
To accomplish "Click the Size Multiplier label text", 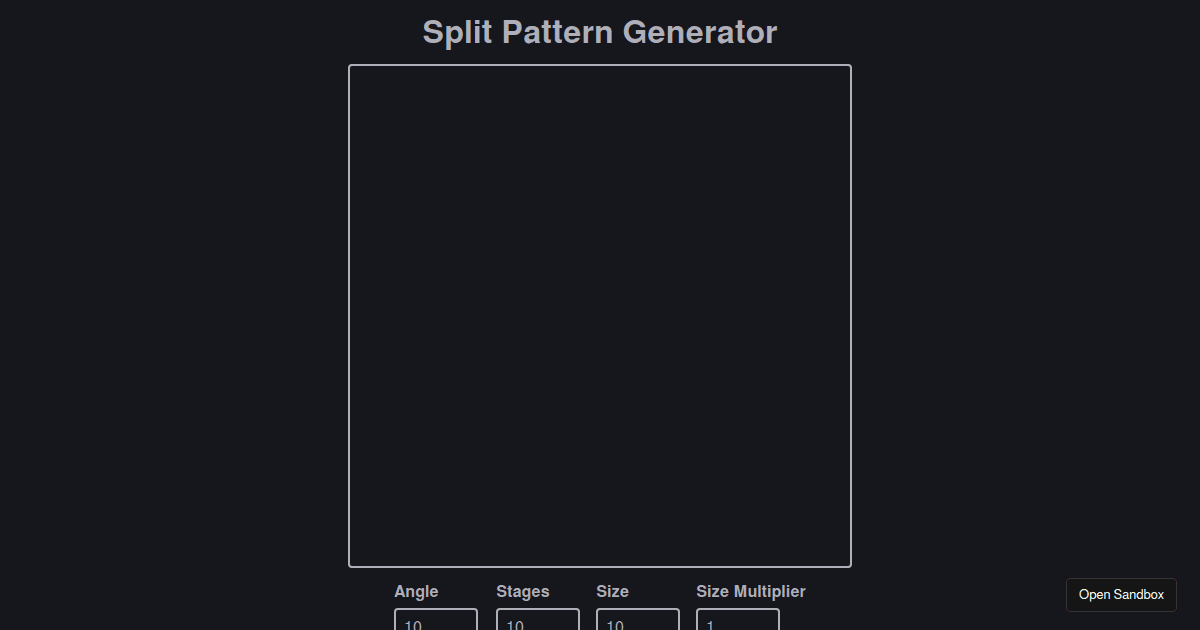I will [x=750, y=591].
